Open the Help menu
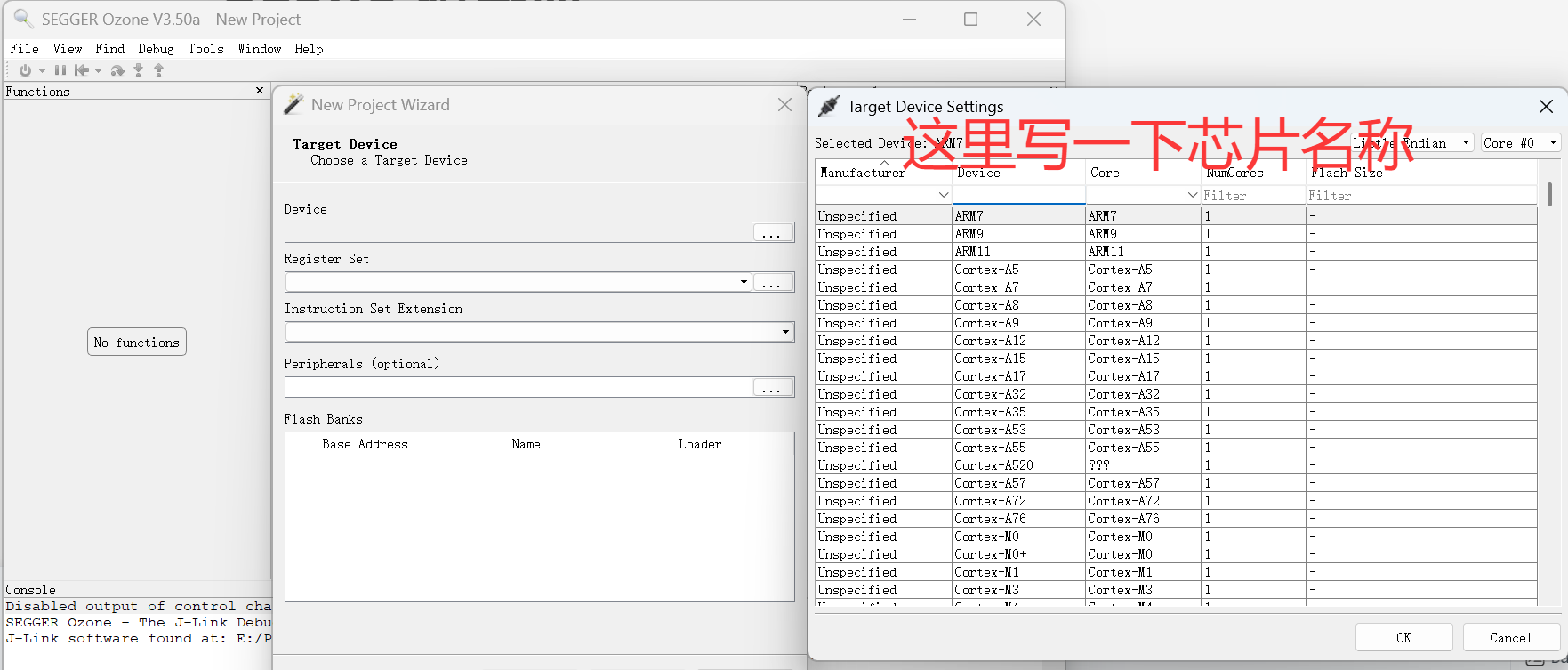The height and width of the screenshot is (670, 1568). point(310,49)
